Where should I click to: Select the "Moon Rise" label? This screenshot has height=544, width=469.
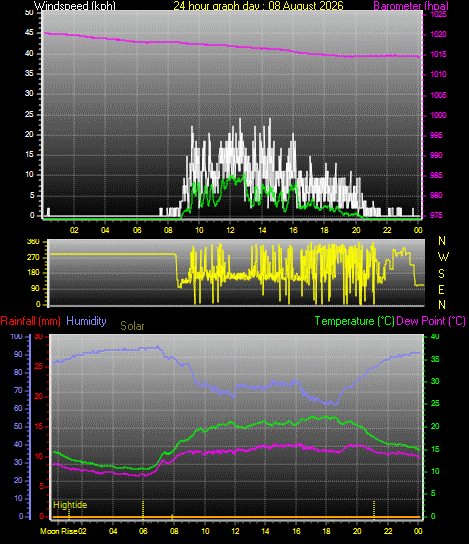[x=59, y=531]
